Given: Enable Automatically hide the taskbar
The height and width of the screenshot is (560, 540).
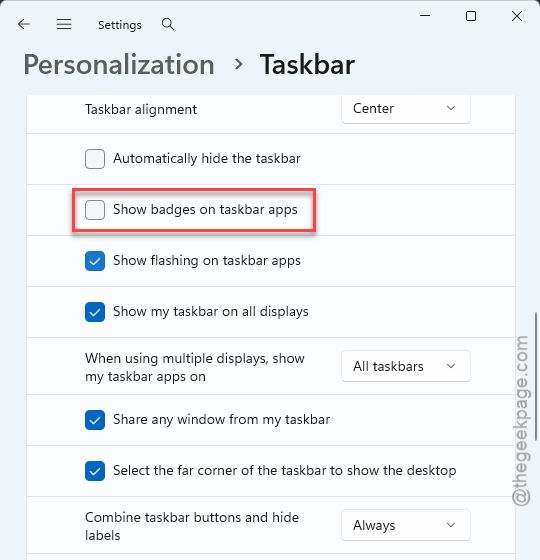Looking at the screenshot, I should [95, 159].
